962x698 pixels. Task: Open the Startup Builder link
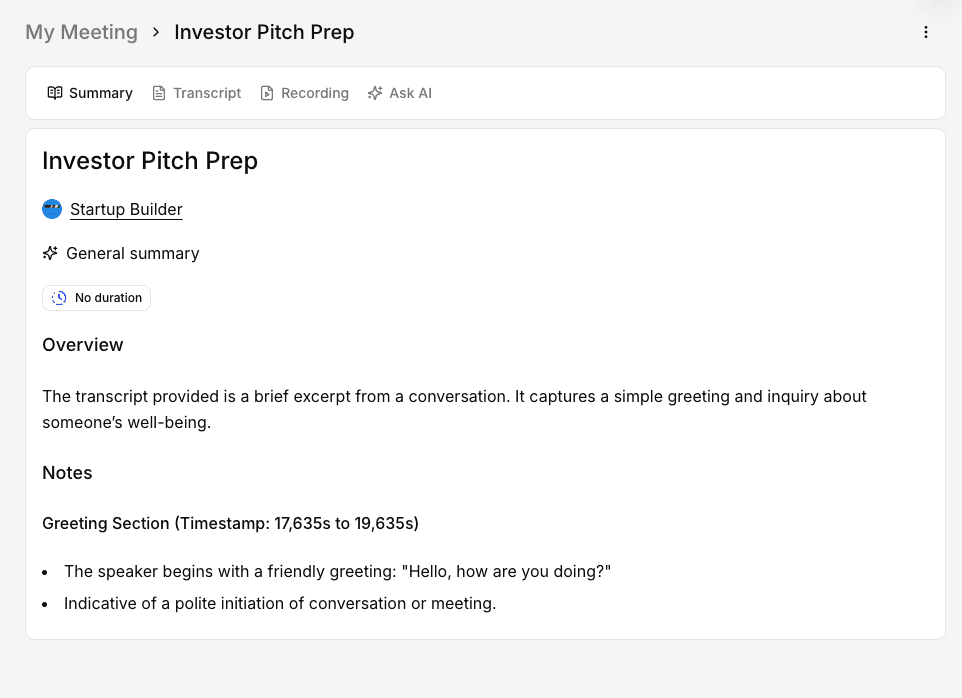126,209
